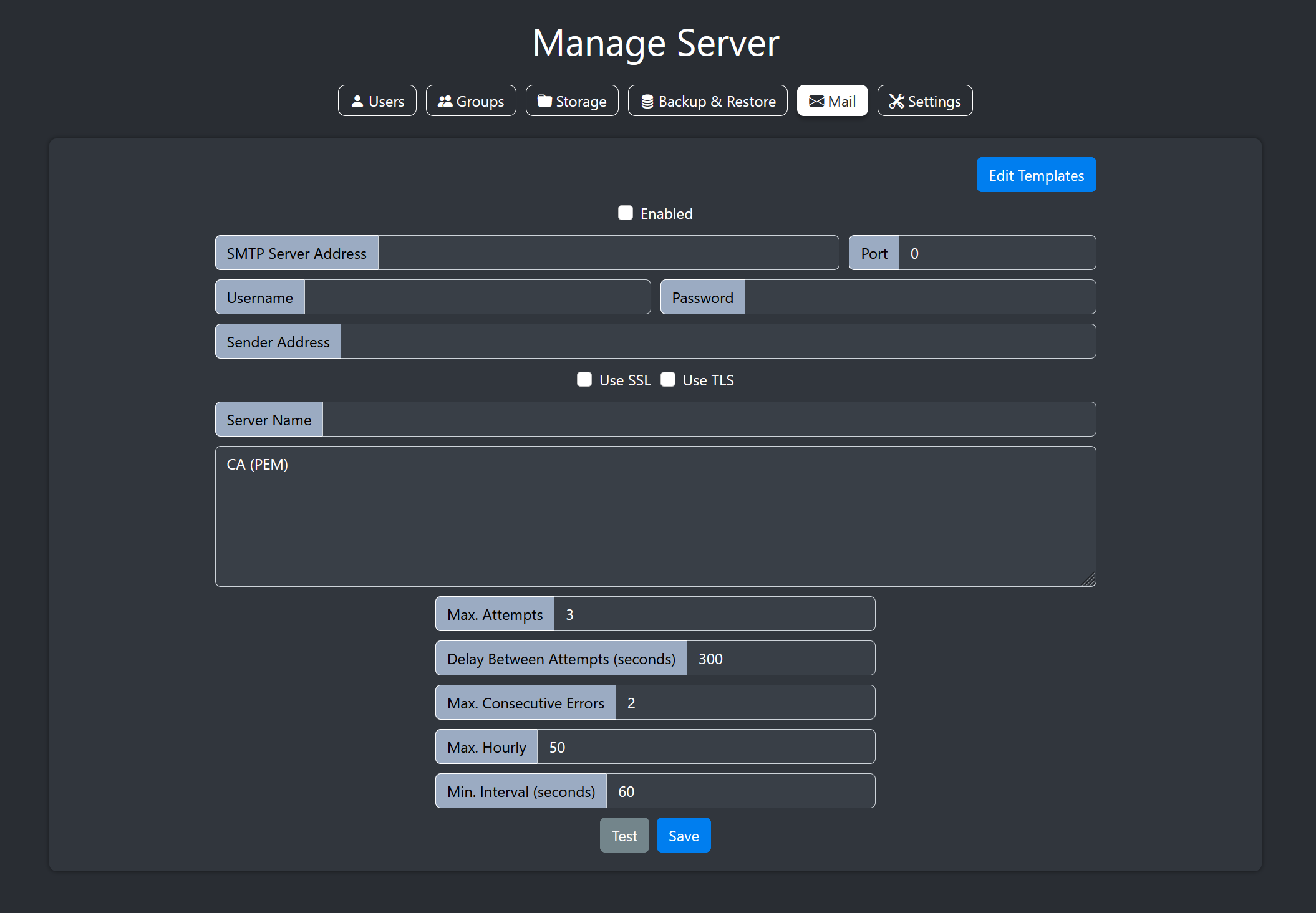The width and height of the screenshot is (1316, 913).
Task: Open the Backup & Restore tab
Action: tap(708, 101)
